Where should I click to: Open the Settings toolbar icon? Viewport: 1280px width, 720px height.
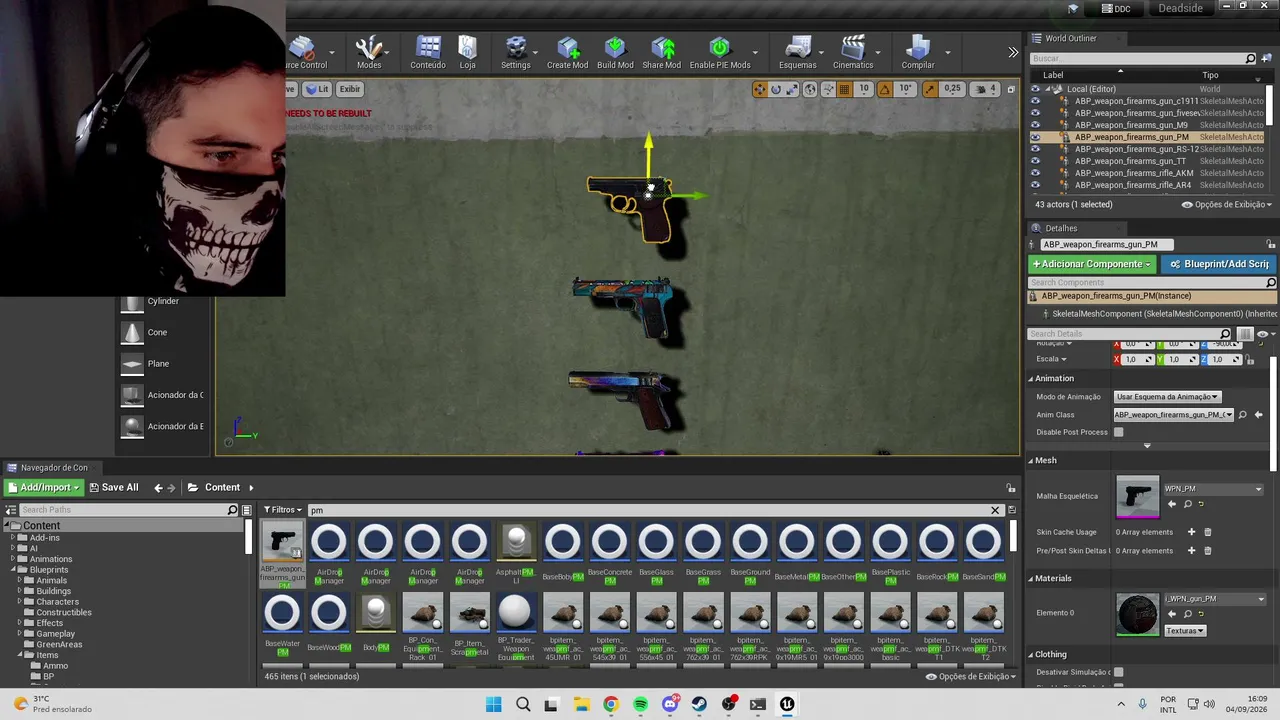pos(516,52)
